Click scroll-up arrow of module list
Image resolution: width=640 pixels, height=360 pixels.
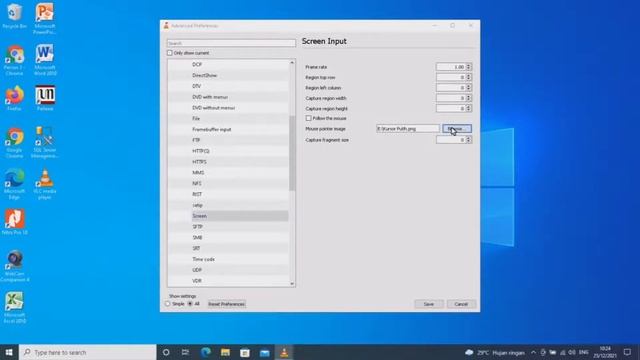point(292,62)
